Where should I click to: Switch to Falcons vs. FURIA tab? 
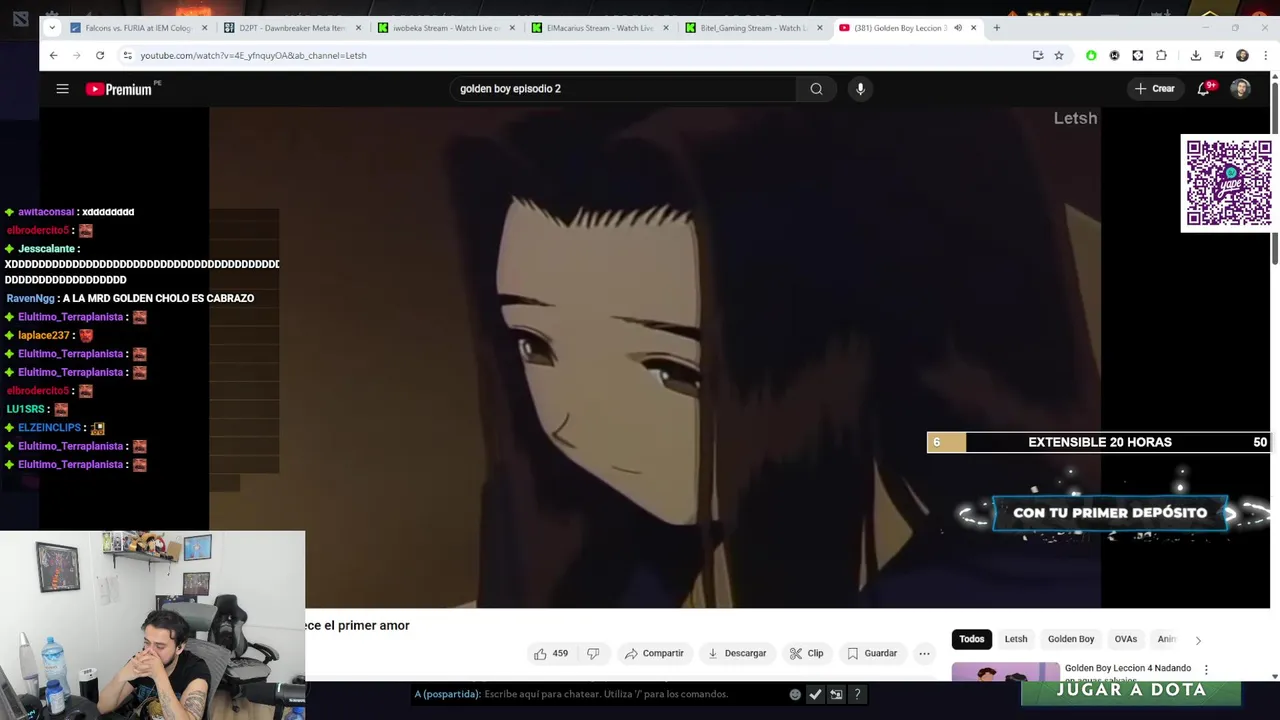point(138,28)
